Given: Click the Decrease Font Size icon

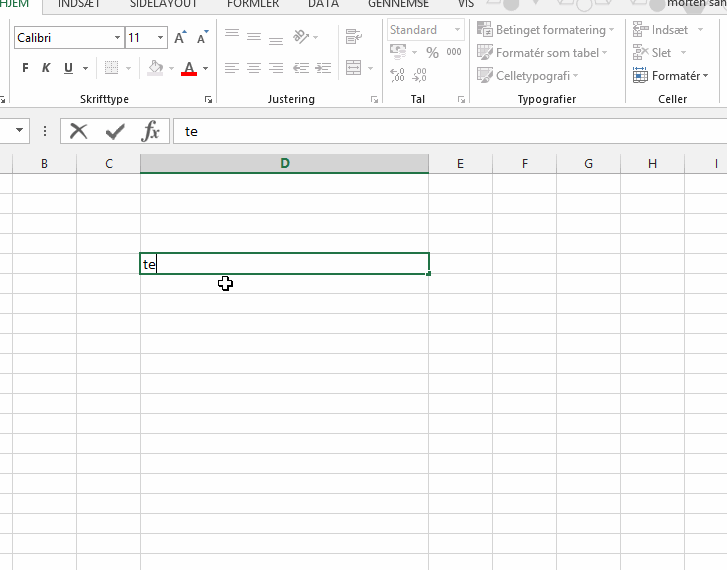Looking at the screenshot, I should [203, 38].
